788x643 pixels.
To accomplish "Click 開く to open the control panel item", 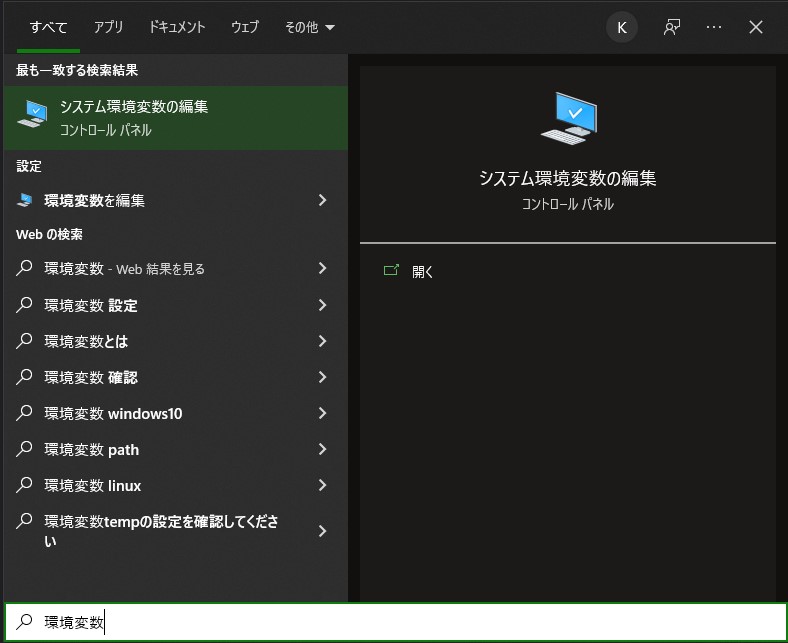I will (x=422, y=272).
